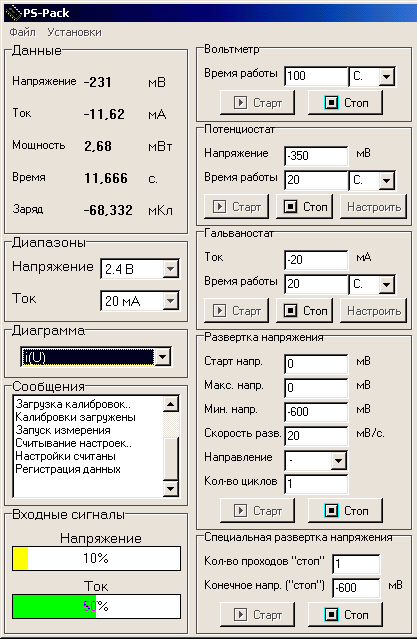
Task: Select message "Регистрация данных"
Action: point(68,469)
